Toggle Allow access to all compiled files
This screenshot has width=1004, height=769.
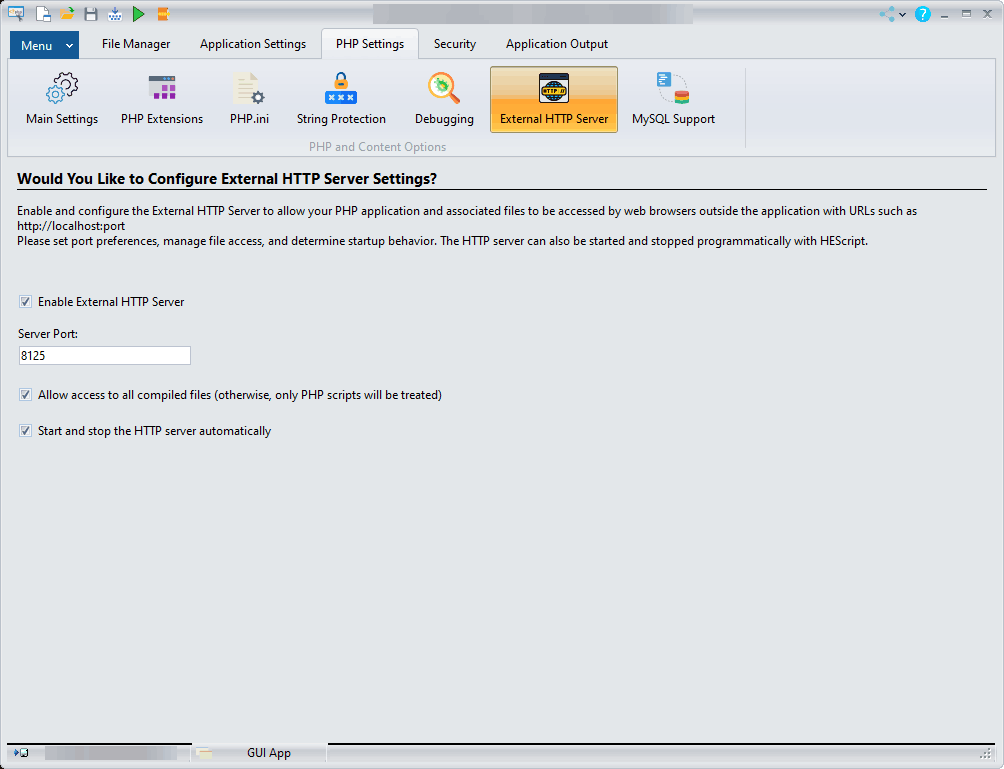point(25,395)
